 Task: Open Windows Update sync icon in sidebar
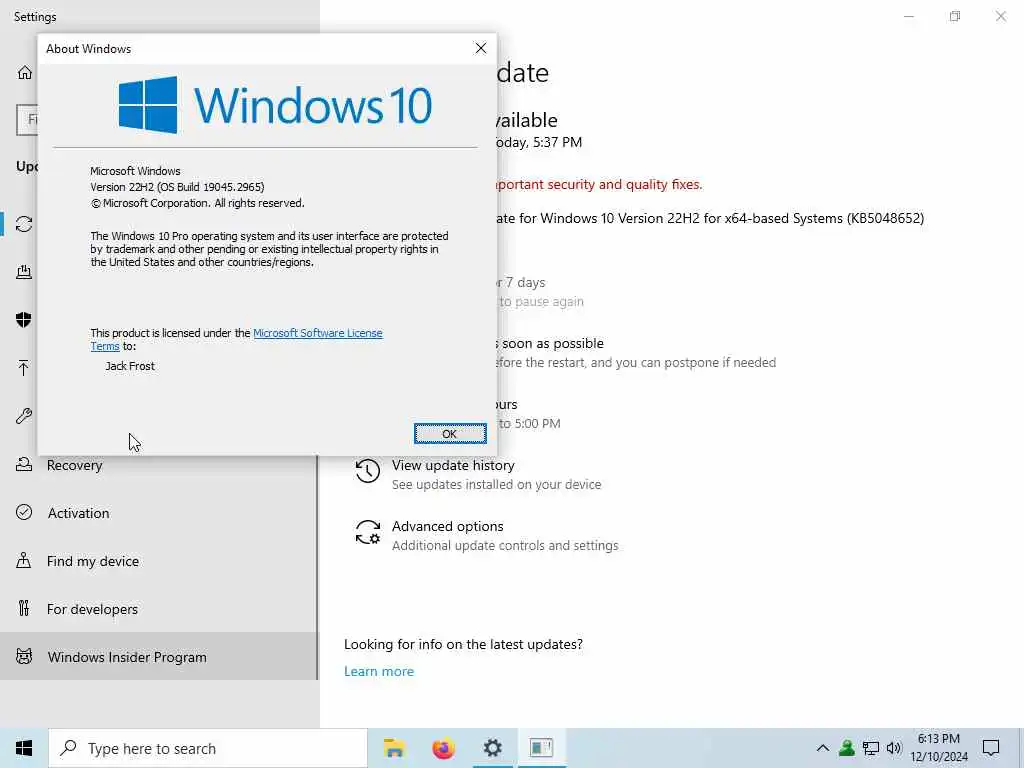click(24, 224)
